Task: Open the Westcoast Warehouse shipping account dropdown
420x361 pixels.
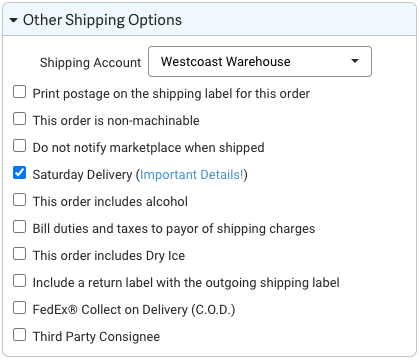Action: click(x=260, y=62)
